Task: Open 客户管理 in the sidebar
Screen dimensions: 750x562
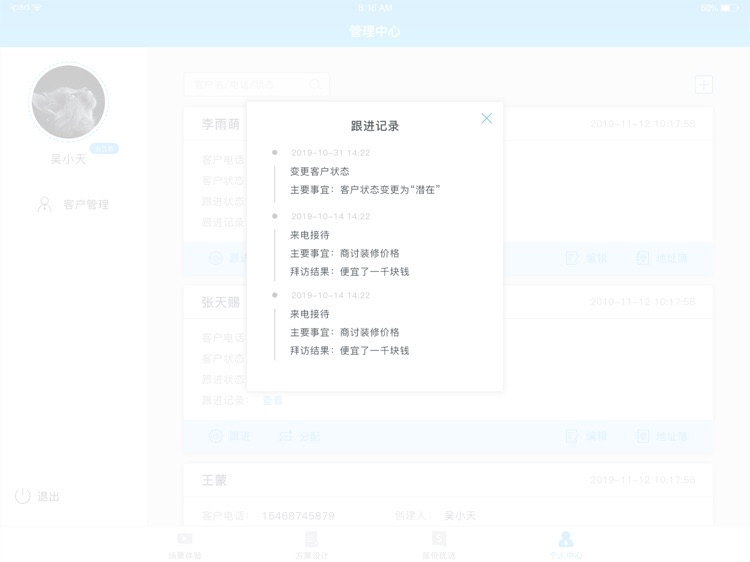Action: point(73,205)
